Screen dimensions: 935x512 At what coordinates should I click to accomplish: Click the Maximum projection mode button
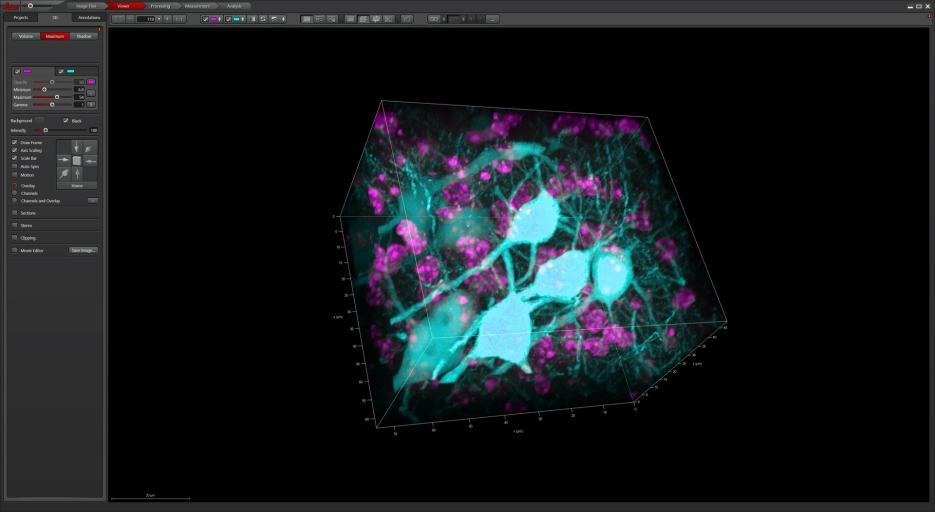pos(55,36)
